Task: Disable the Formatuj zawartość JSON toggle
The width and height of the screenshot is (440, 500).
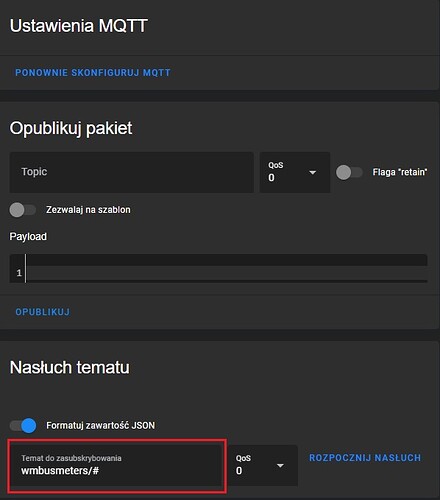Action: 23,426
